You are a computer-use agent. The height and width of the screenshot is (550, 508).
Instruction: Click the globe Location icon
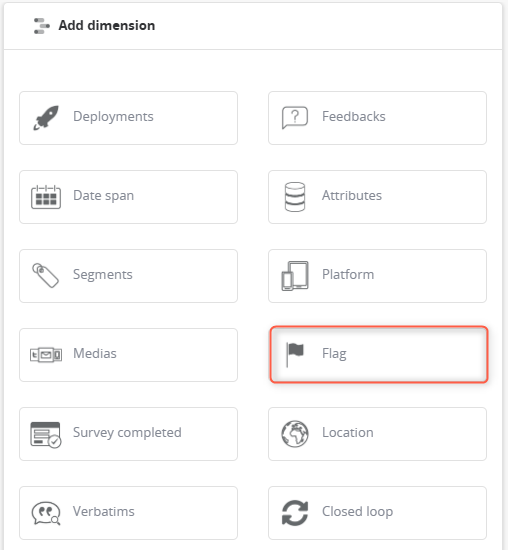tap(295, 434)
